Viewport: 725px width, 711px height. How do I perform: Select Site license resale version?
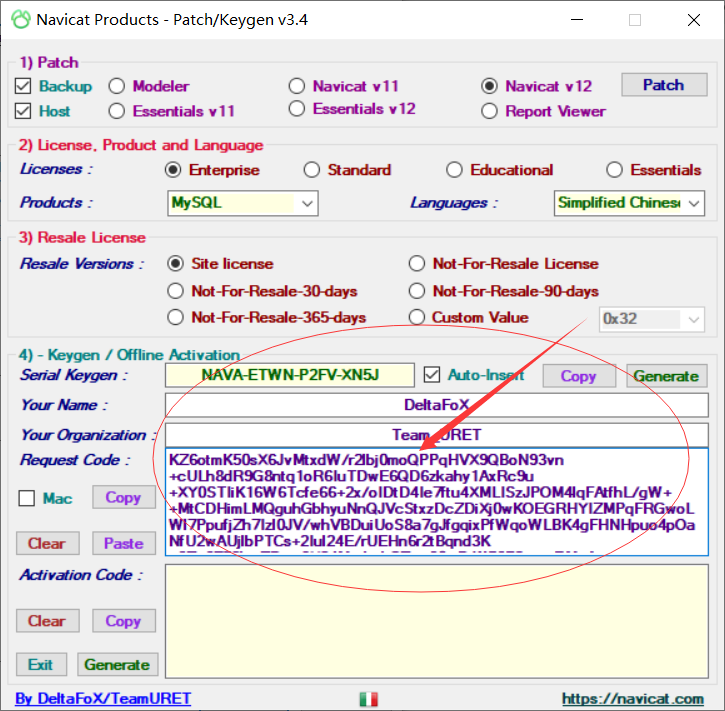[175, 264]
